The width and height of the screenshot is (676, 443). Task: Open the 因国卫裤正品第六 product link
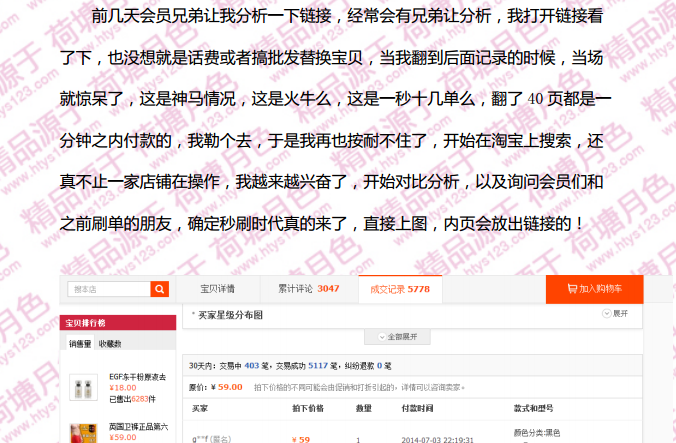[138, 426]
